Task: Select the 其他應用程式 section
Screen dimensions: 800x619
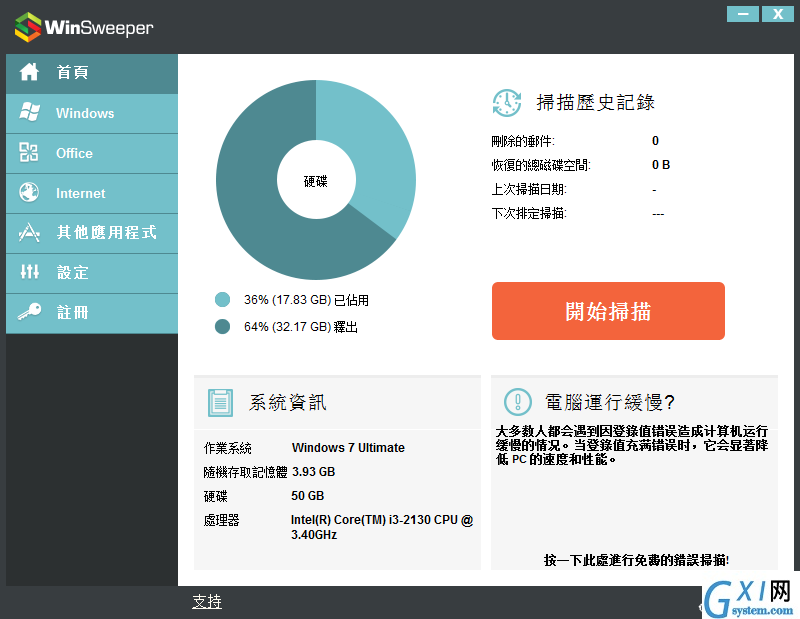Action: [x=92, y=233]
